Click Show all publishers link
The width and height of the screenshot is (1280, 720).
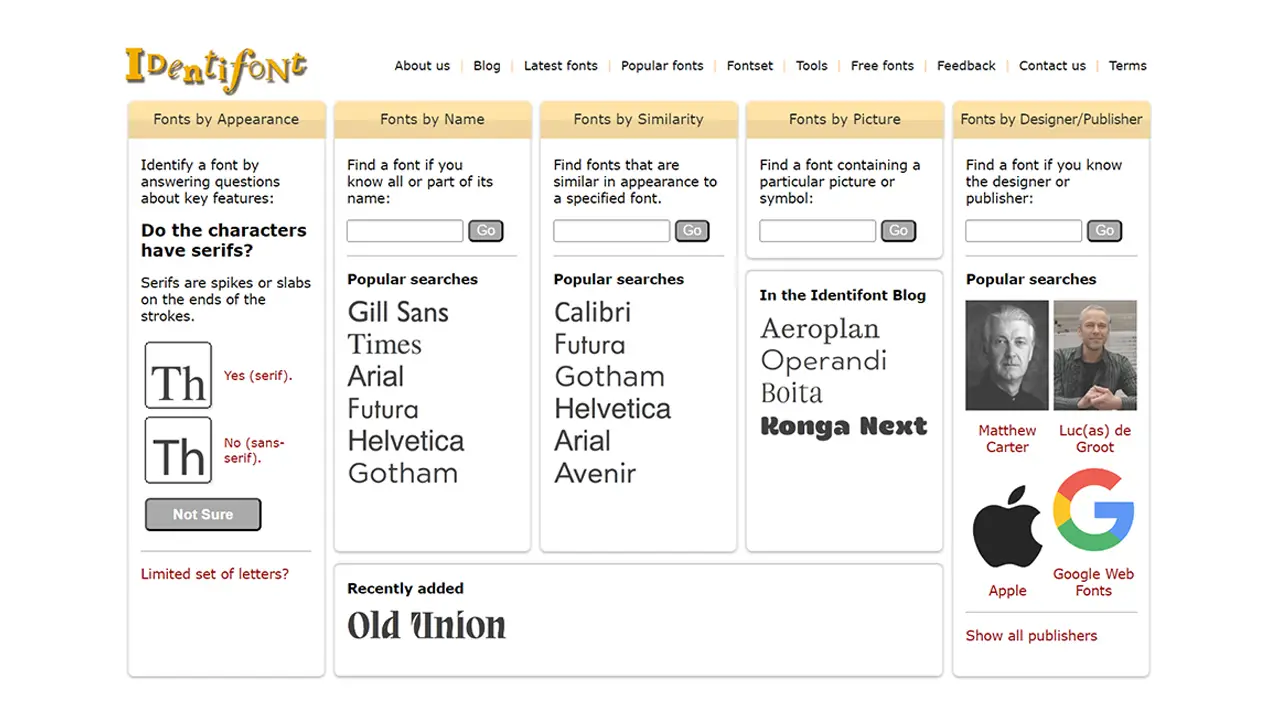[x=1031, y=636]
